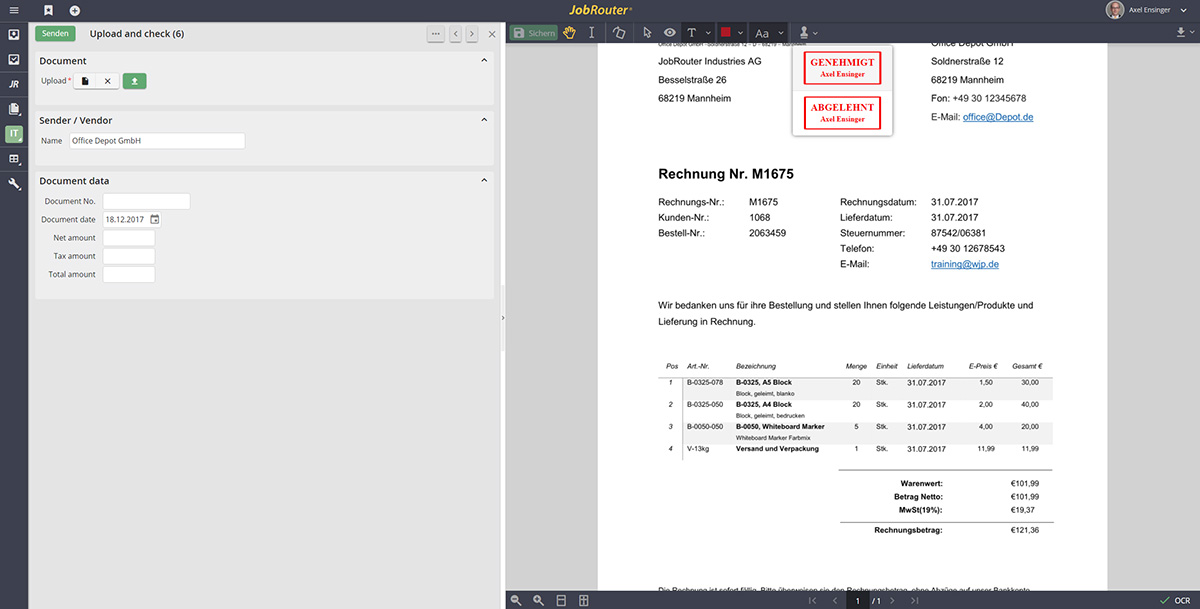This screenshot has height=609, width=1200.
Task: Click the Senden button
Action: tap(55, 33)
